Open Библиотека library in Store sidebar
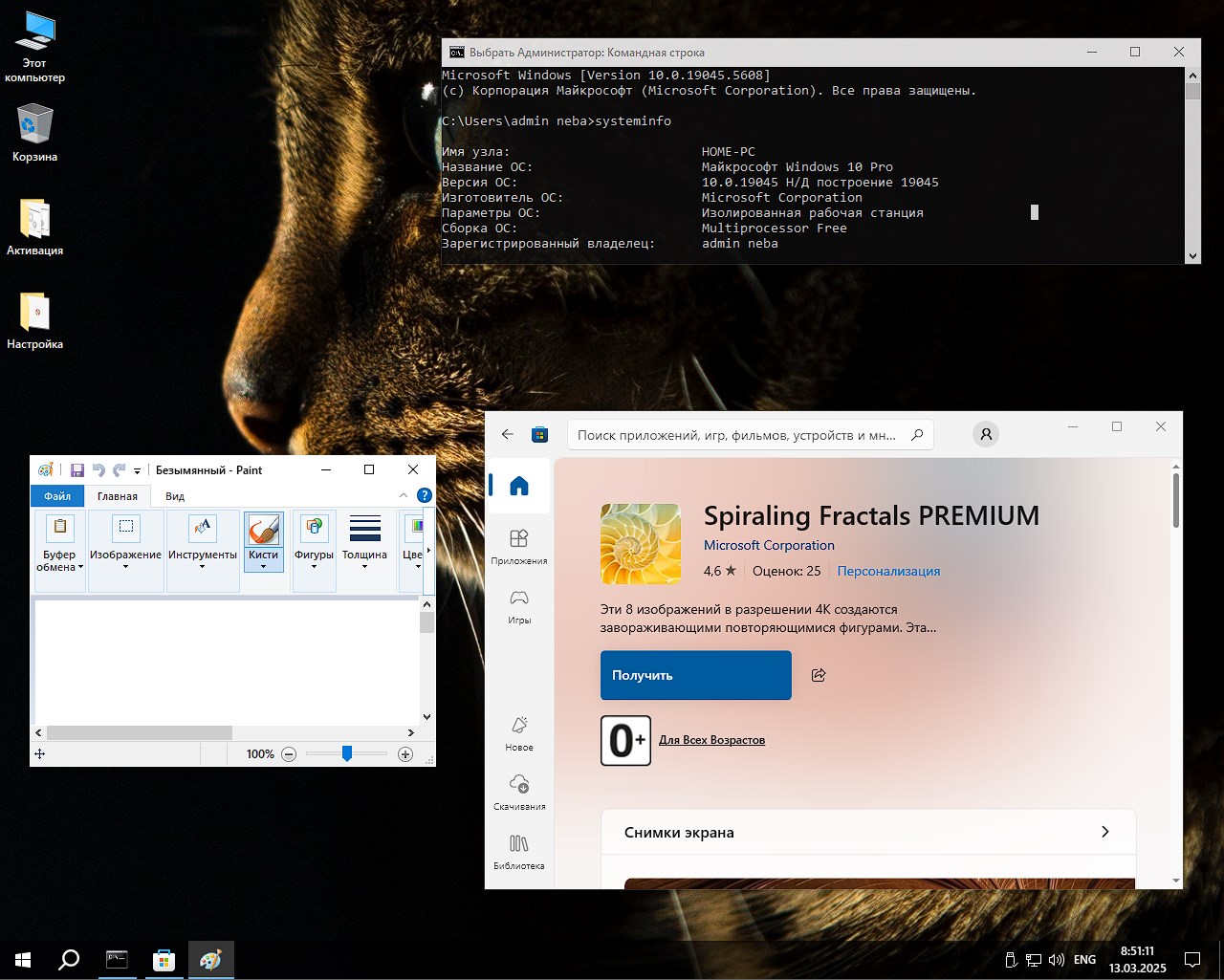This screenshot has width=1224, height=980. [519, 852]
